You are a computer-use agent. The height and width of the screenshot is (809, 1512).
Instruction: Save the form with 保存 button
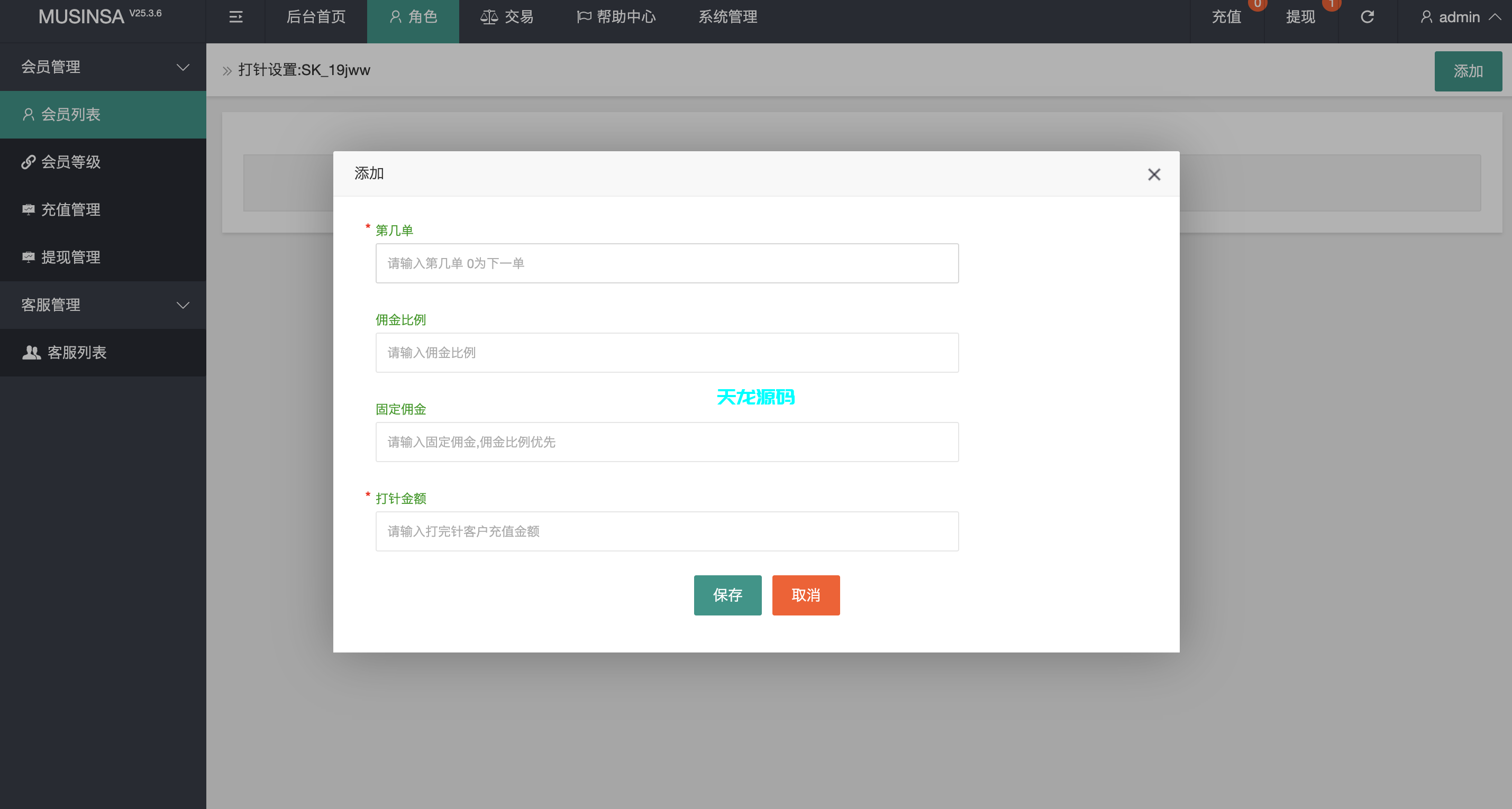pyautogui.click(x=727, y=595)
